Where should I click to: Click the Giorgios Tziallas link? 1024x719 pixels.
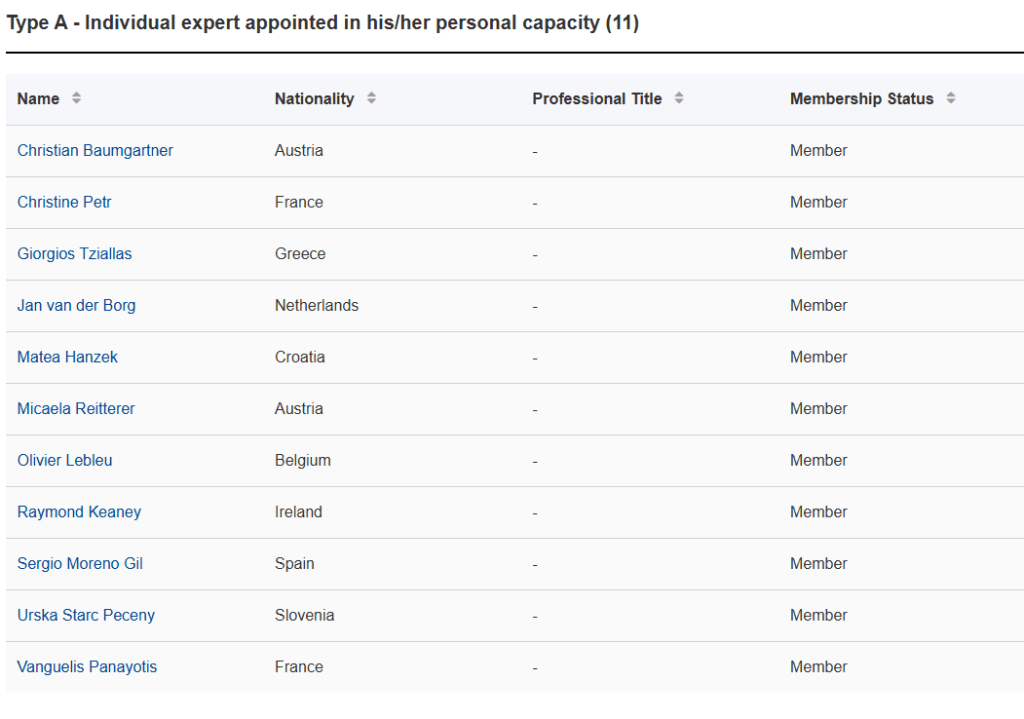click(74, 254)
